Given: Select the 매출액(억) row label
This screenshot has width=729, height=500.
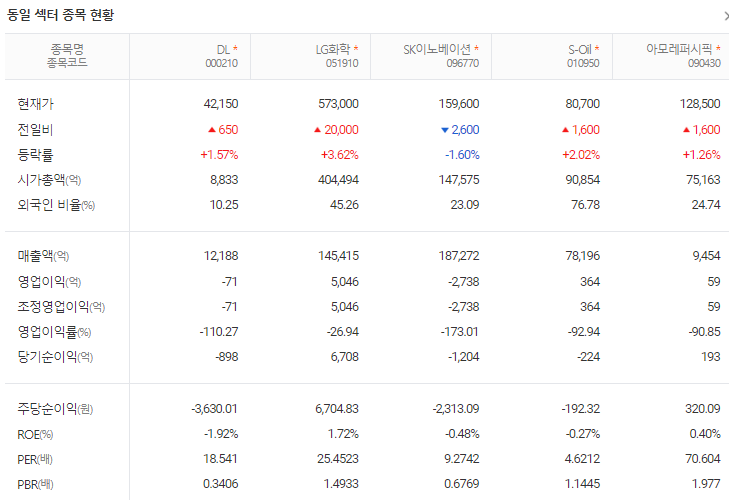Looking at the screenshot, I should [x=43, y=256].
